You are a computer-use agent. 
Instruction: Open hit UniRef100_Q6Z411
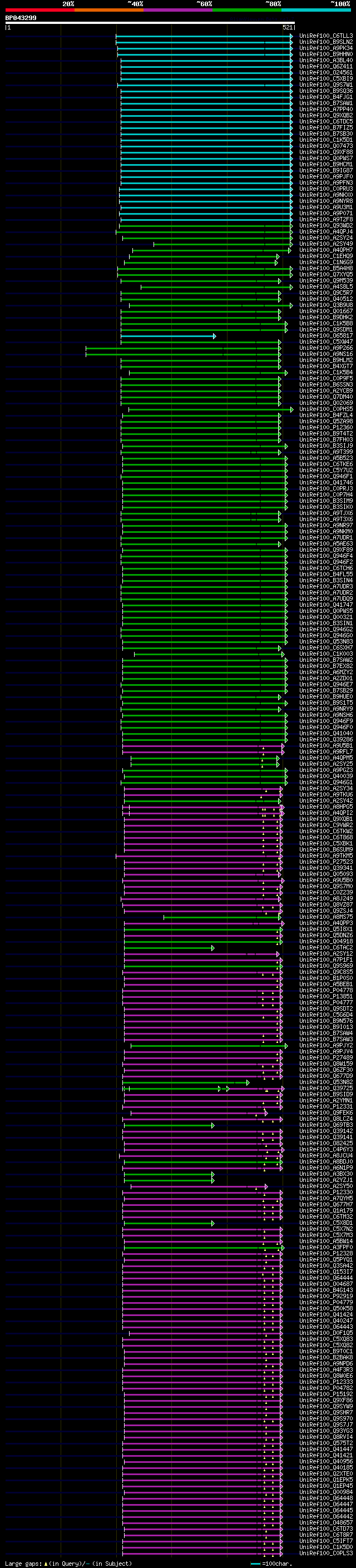tap(325, 66)
